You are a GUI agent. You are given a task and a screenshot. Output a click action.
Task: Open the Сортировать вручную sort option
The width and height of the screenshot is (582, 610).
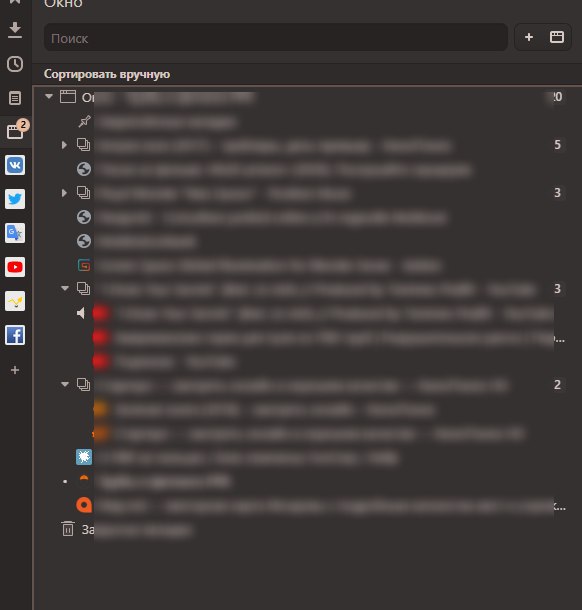click(x=107, y=74)
